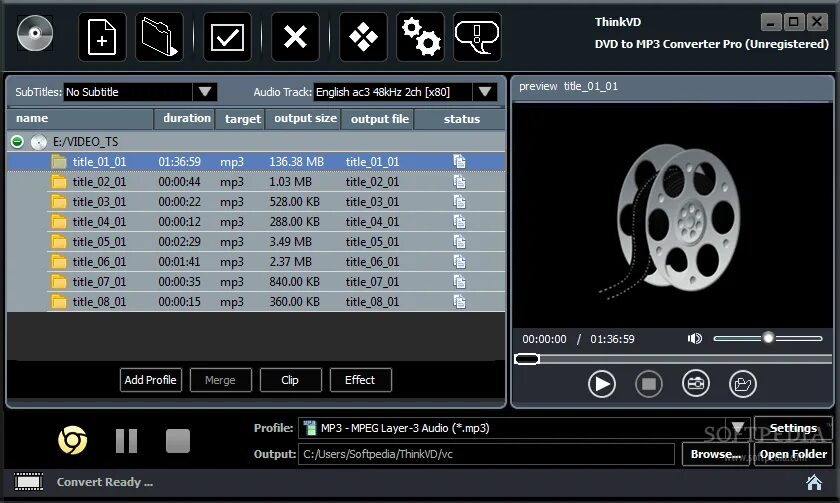Select the title_03_01 row
Screen dimensions: 840x503
tap(256, 201)
